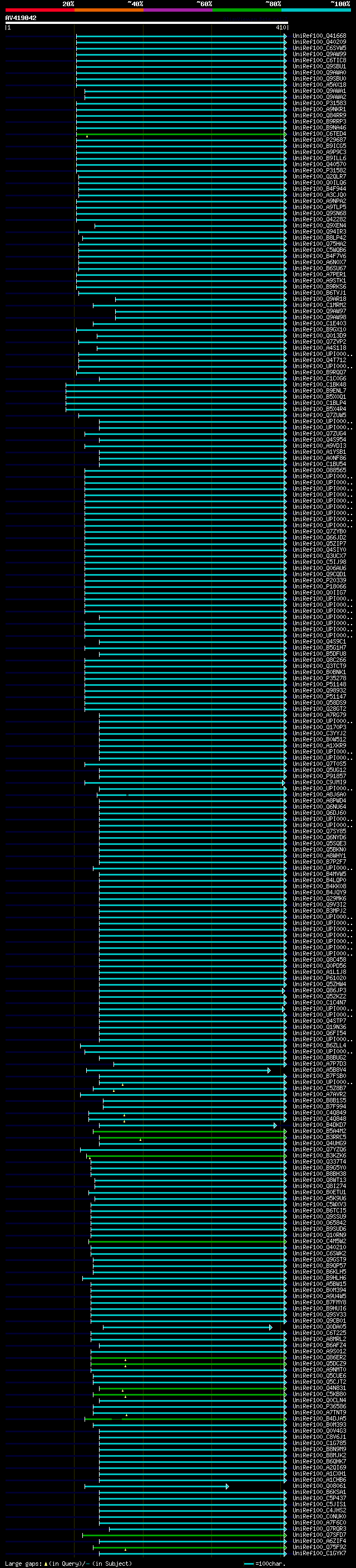The height and width of the screenshot is (1568, 356).
Task: Click the cyan ~100% legend segment
Action: (x=316, y=10)
